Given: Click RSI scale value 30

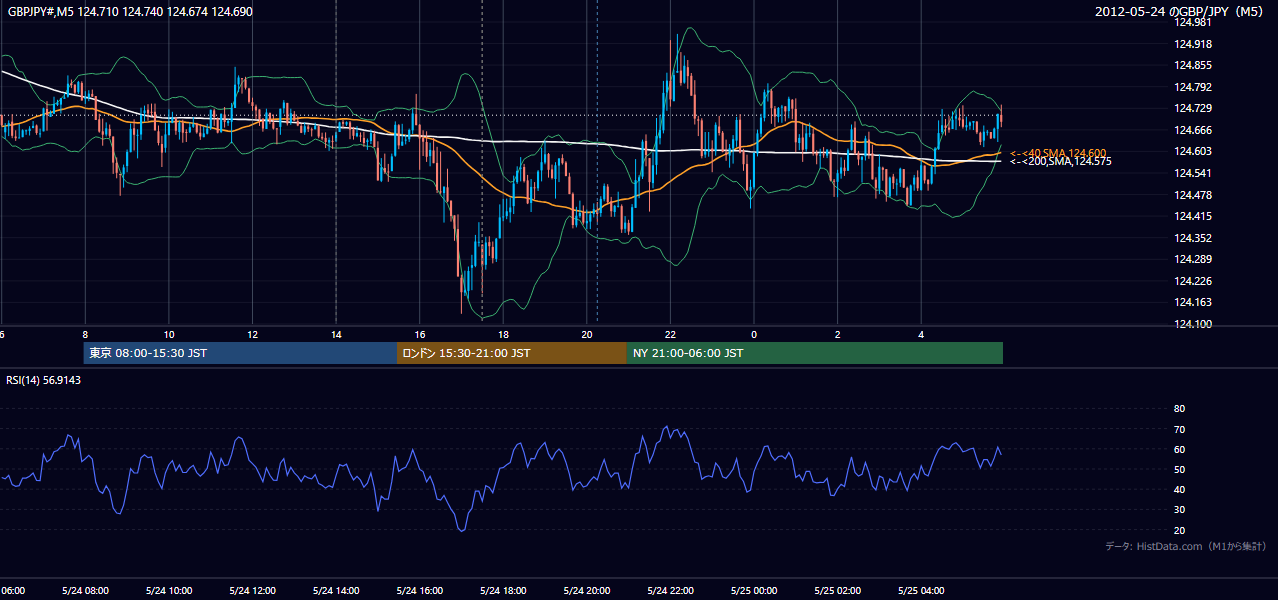Looking at the screenshot, I should (x=1179, y=510).
